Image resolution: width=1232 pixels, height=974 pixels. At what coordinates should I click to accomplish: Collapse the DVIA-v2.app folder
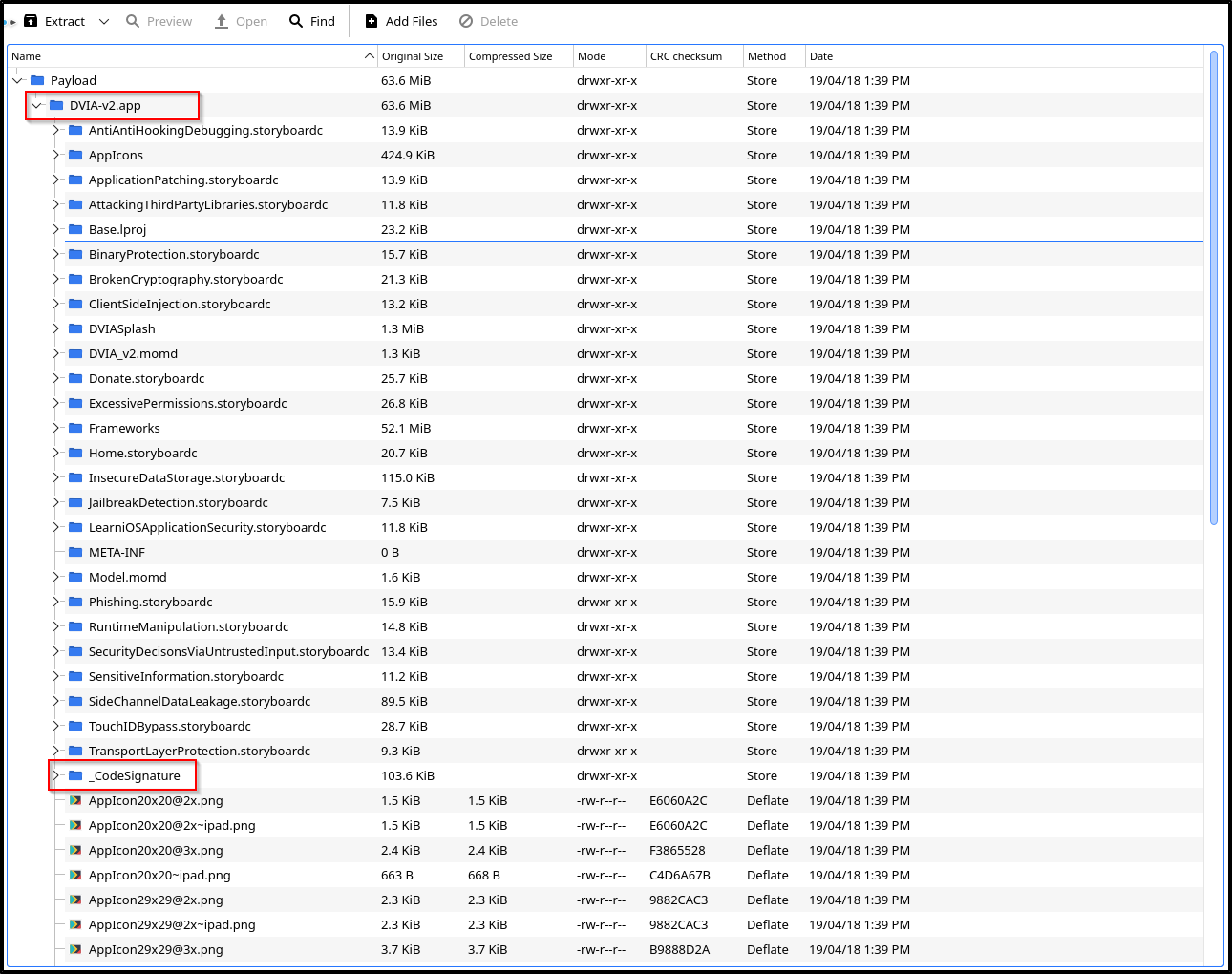[36, 105]
